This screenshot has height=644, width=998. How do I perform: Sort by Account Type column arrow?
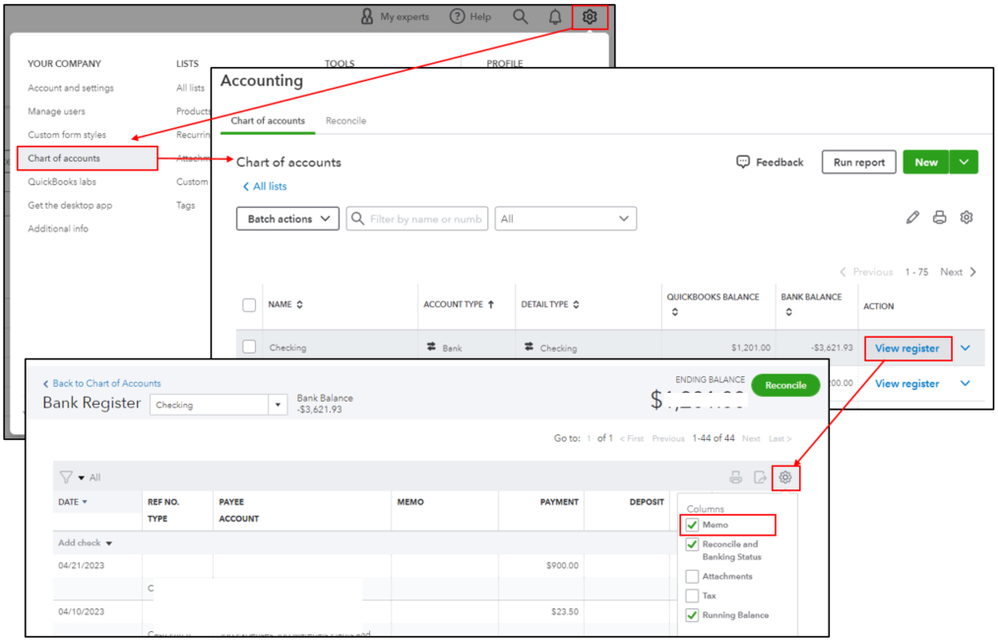coord(491,305)
